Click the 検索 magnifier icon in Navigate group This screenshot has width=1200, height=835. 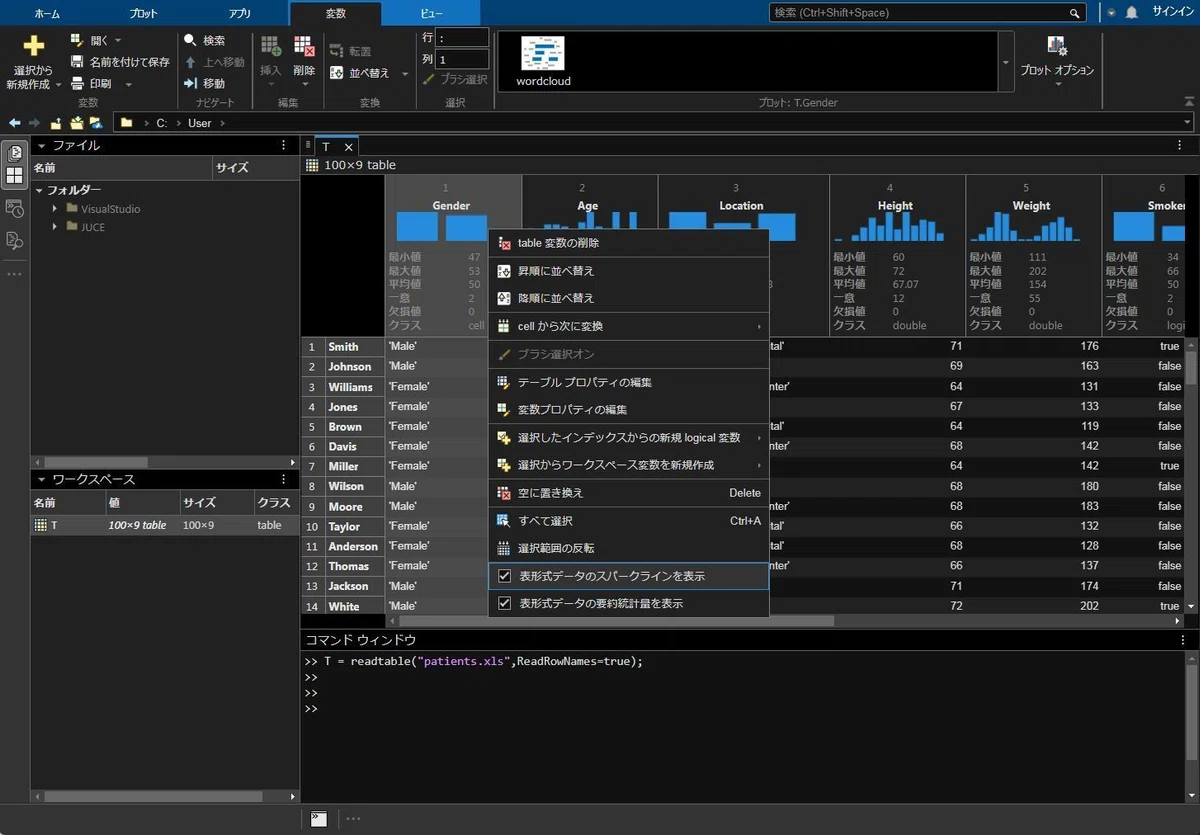190,40
